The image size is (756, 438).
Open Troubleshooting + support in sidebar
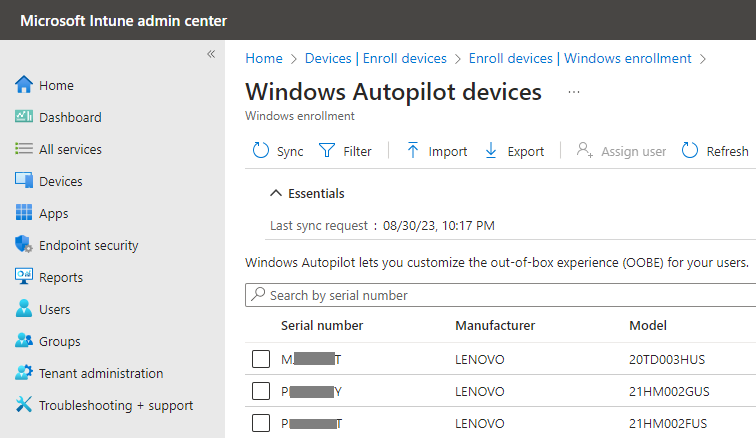[x=116, y=405]
